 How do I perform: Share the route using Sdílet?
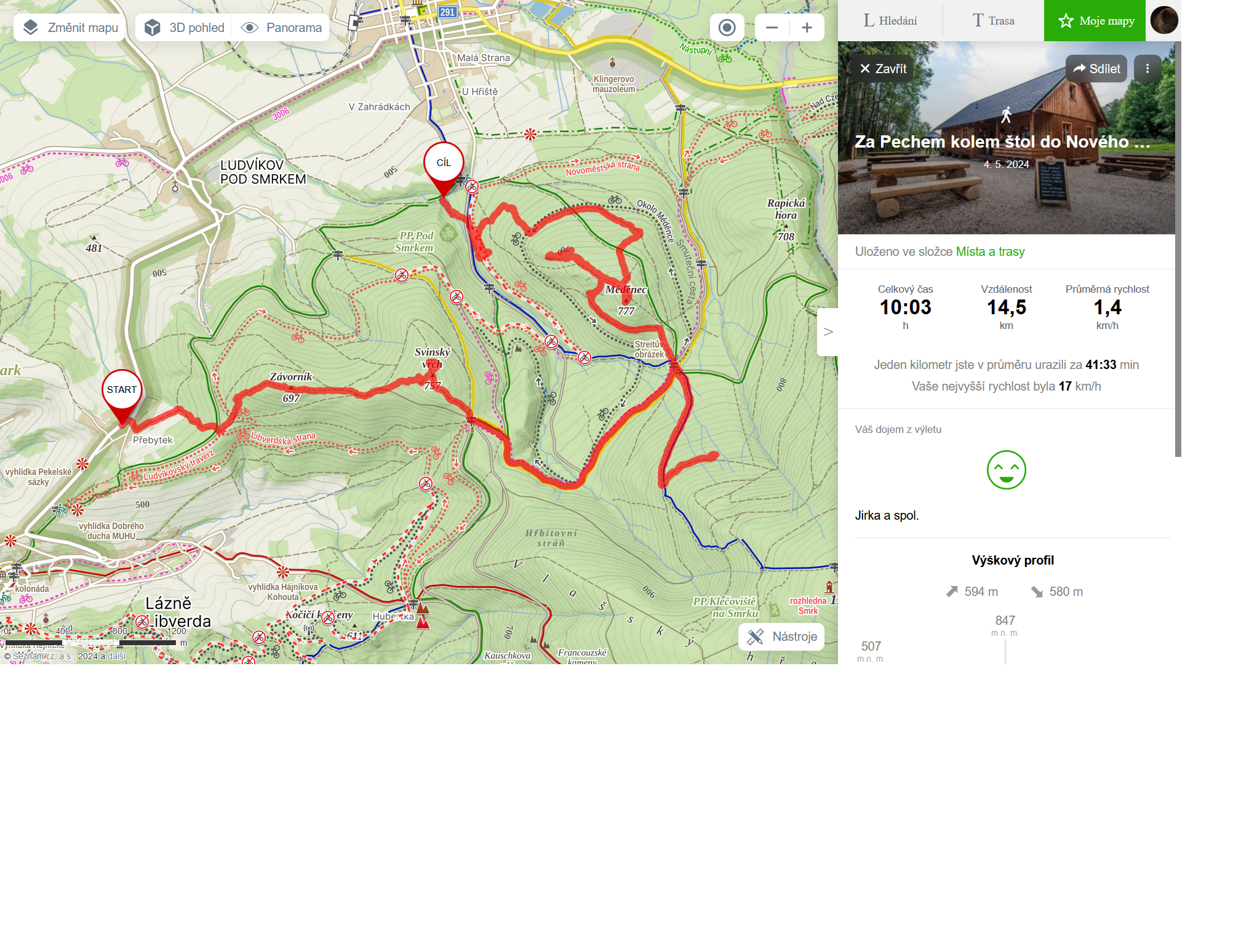(1096, 69)
